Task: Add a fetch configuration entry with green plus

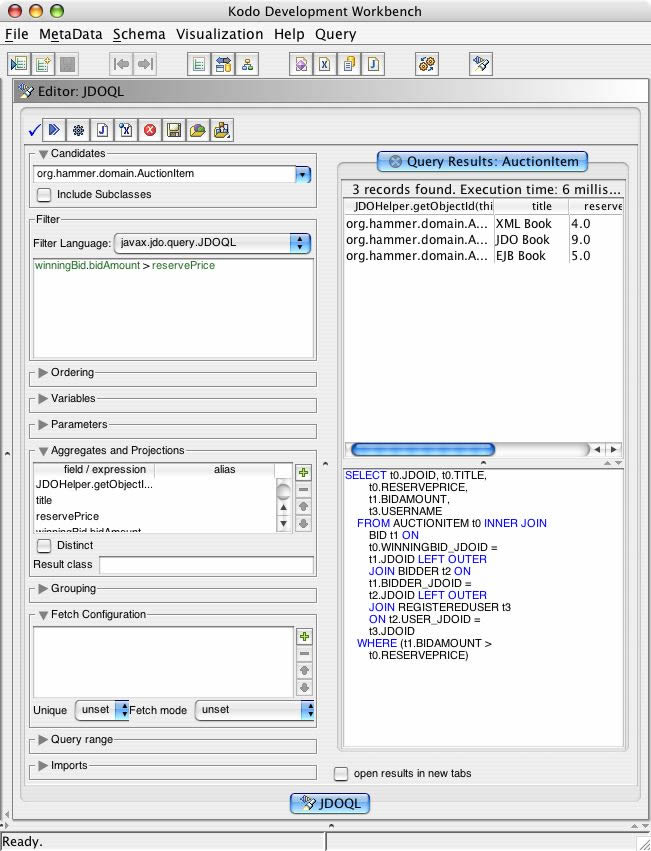Action: (x=304, y=636)
